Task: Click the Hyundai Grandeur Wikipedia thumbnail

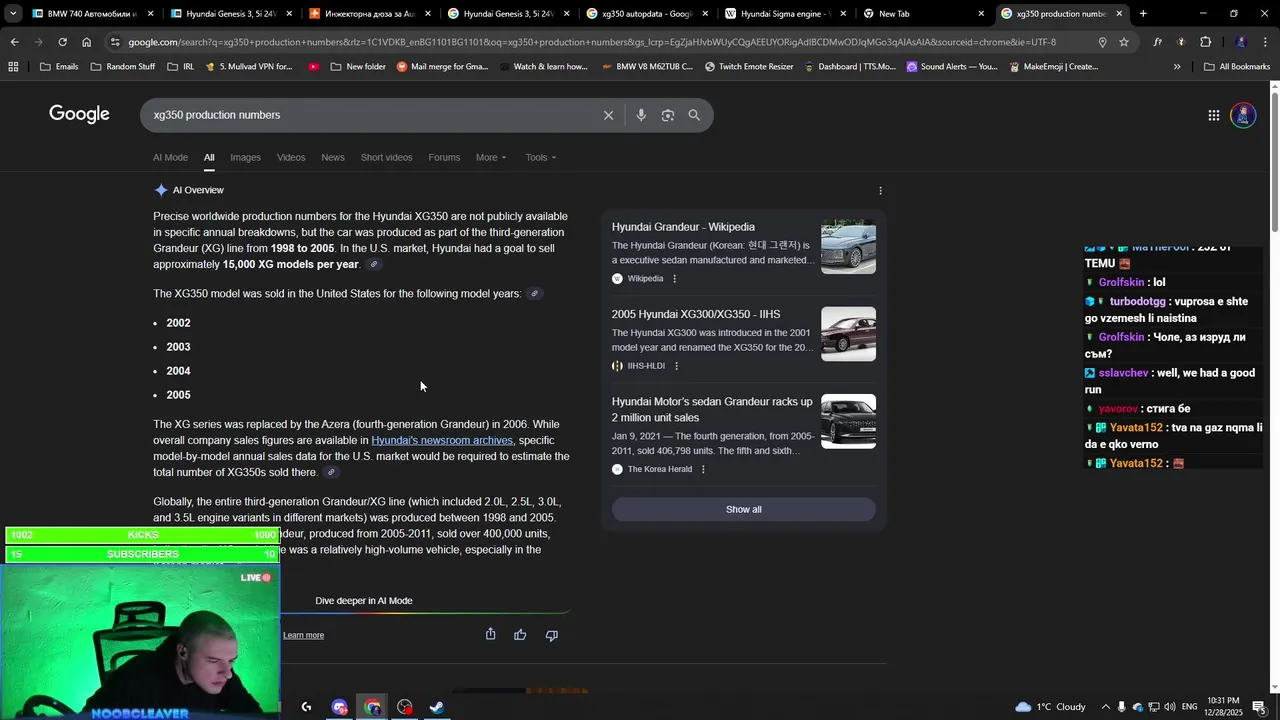Action: click(x=848, y=247)
